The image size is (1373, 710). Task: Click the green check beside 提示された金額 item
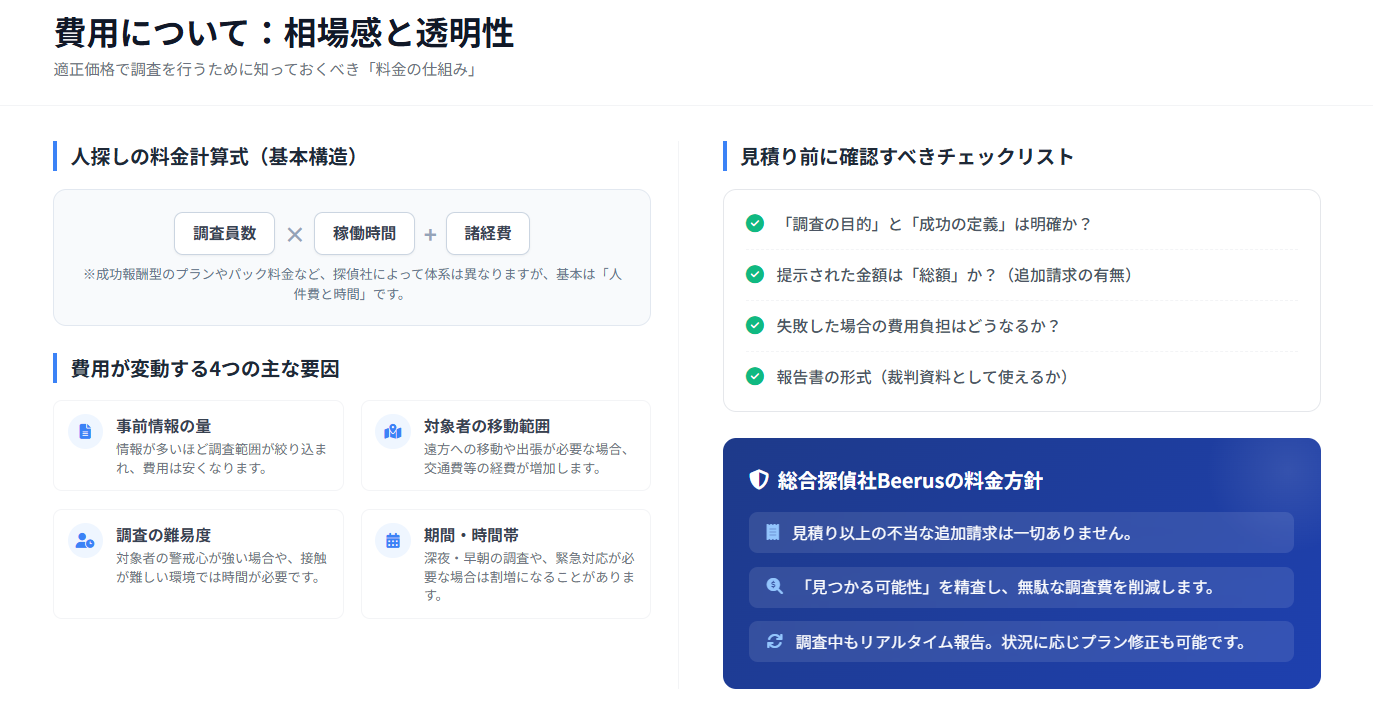click(x=755, y=274)
